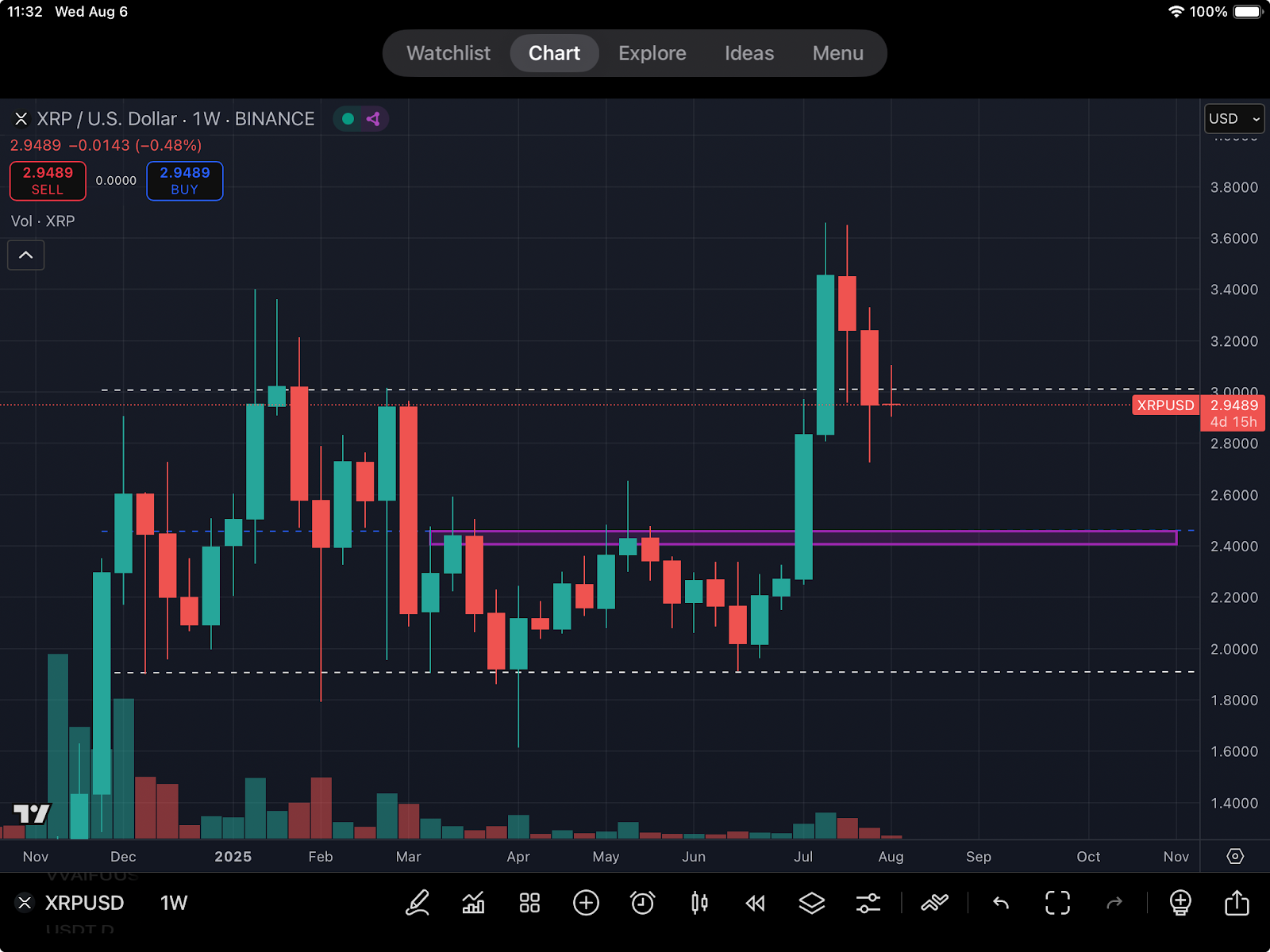1270x952 pixels.
Task: Open the object tree layers icon
Action: (x=811, y=903)
